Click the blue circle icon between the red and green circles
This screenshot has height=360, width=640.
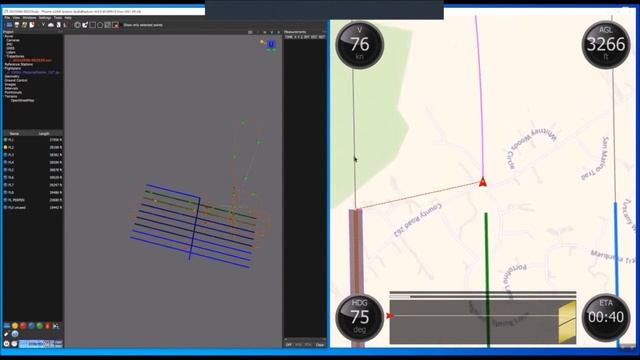tap(31, 326)
